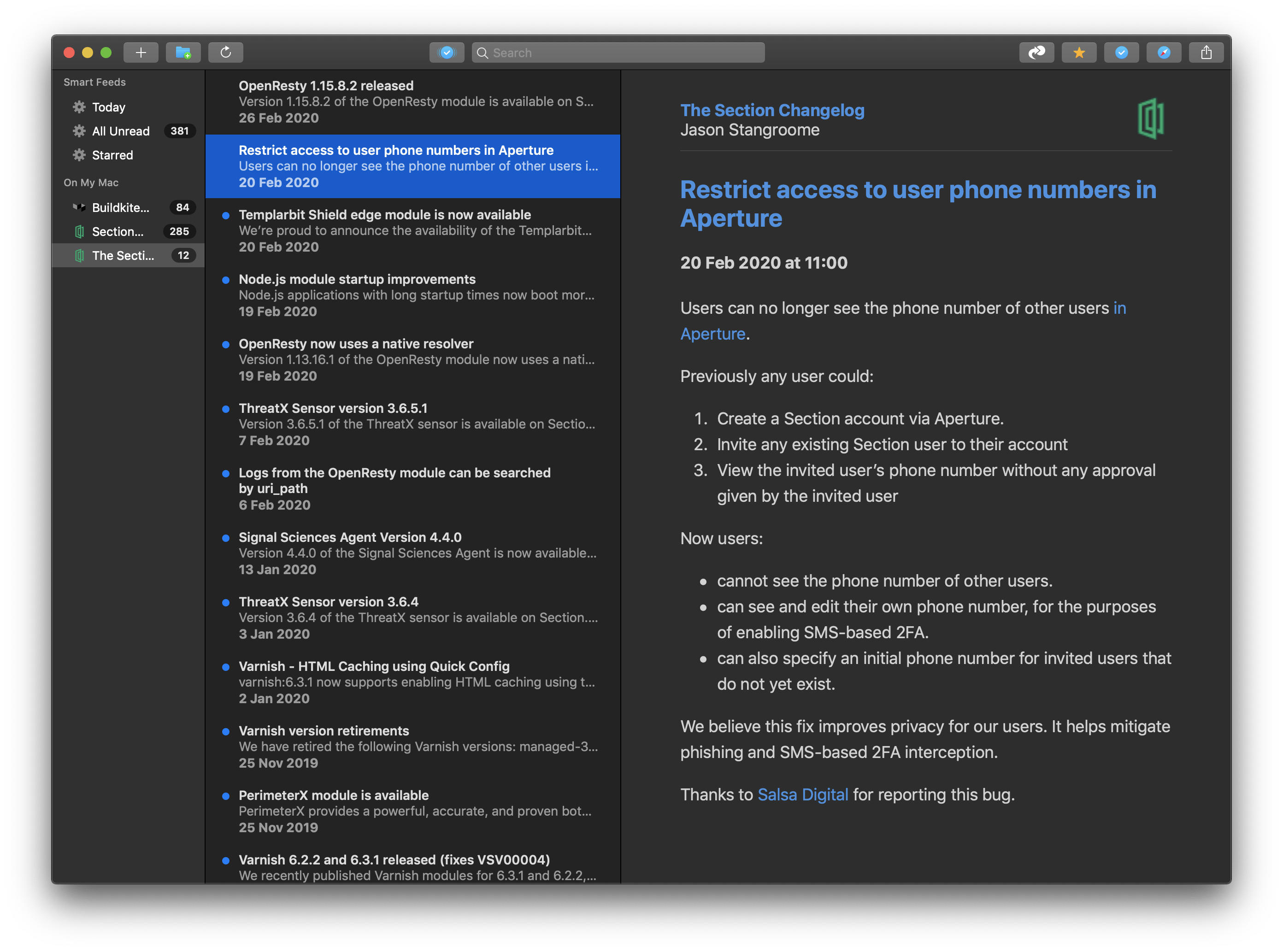Open 'Templarbit Shield edge module' article
This screenshot has width=1283, height=952.
[412, 231]
